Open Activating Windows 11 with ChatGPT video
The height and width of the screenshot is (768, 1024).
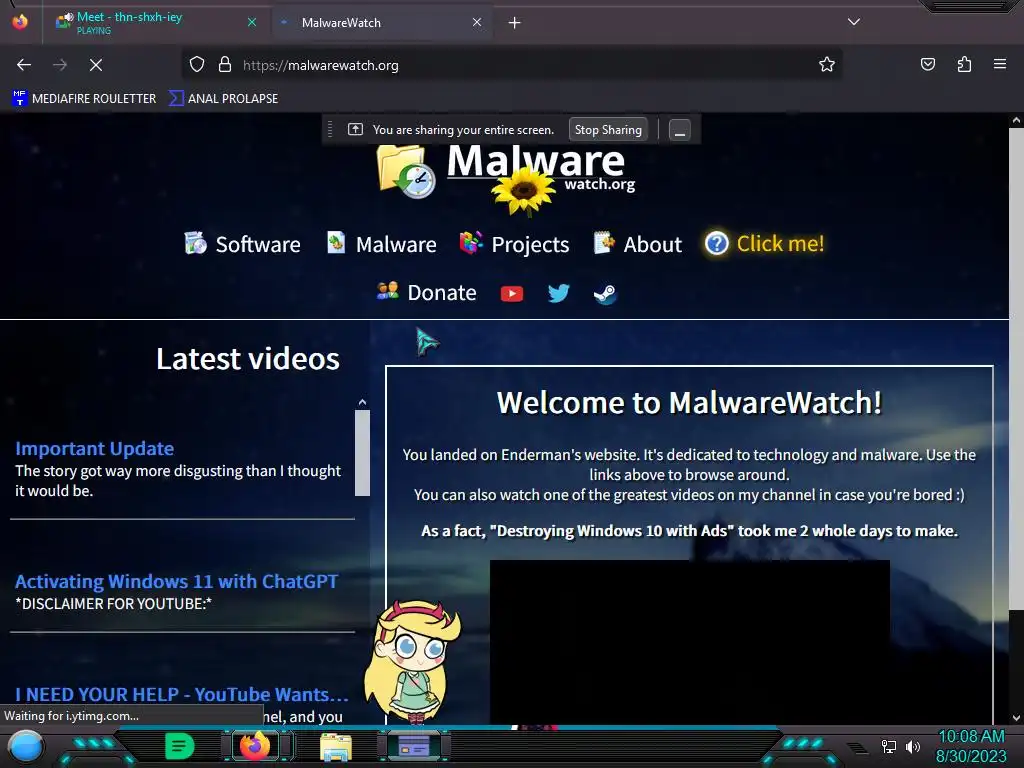[x=176, y=581]
